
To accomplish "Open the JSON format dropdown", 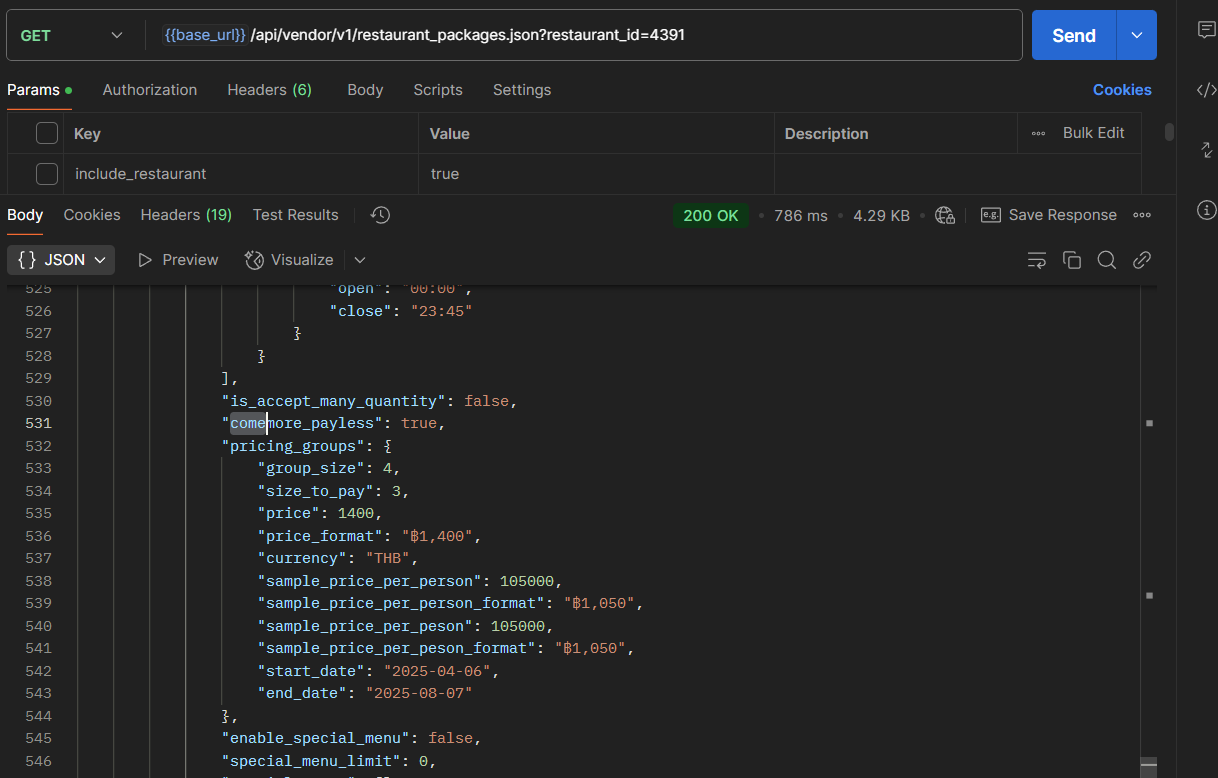I will pyautogui.click(x=61, y=260).
